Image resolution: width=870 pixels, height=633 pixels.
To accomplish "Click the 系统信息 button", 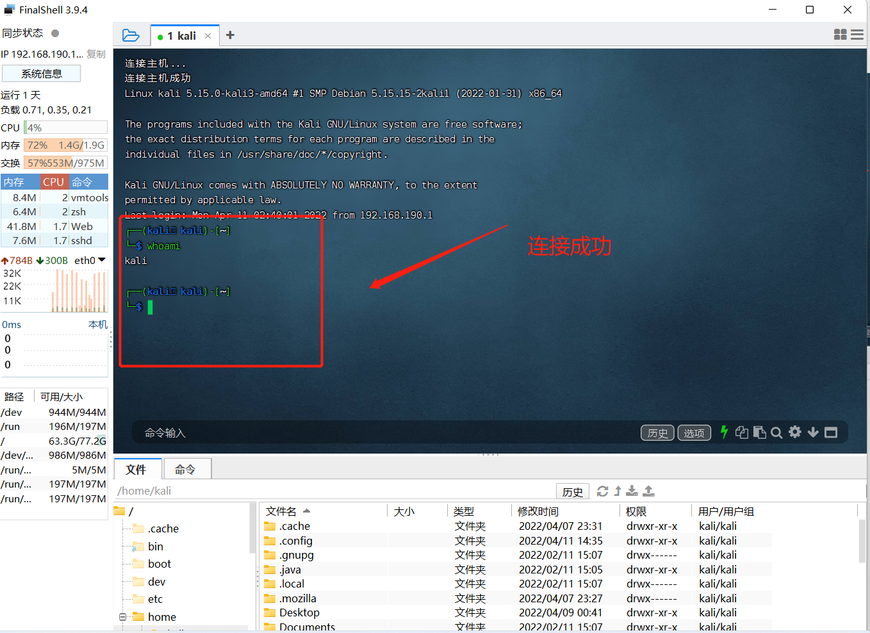I will click(42, 73).
